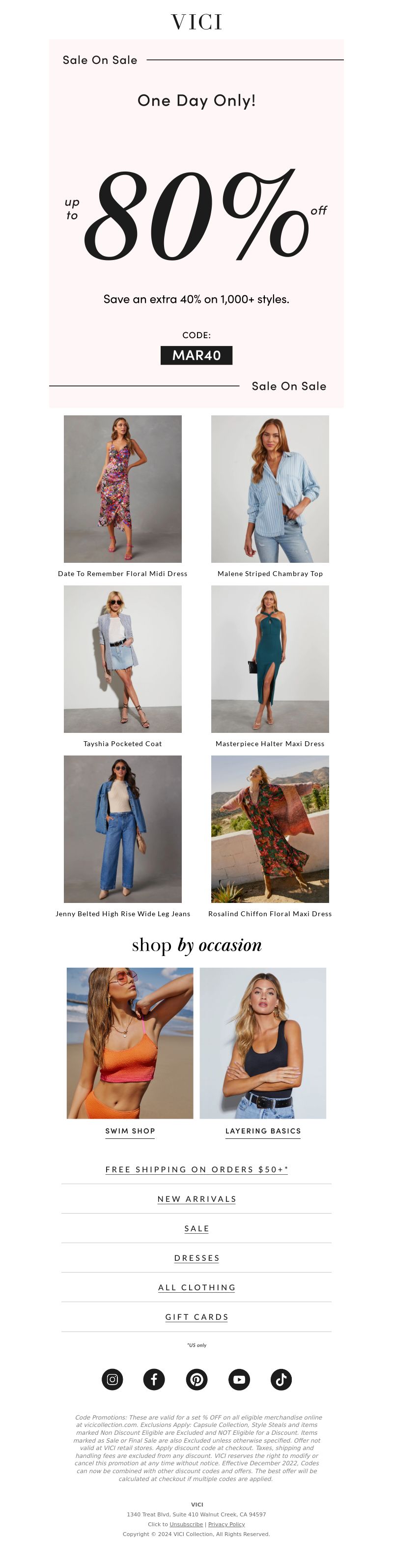View Date To Remember Floral Midi Dress photo
The width and height of the screenshot is (393, 1568).
point(123,489)
